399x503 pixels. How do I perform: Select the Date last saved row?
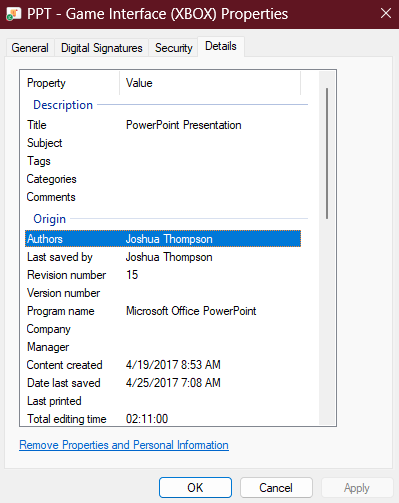163,383
